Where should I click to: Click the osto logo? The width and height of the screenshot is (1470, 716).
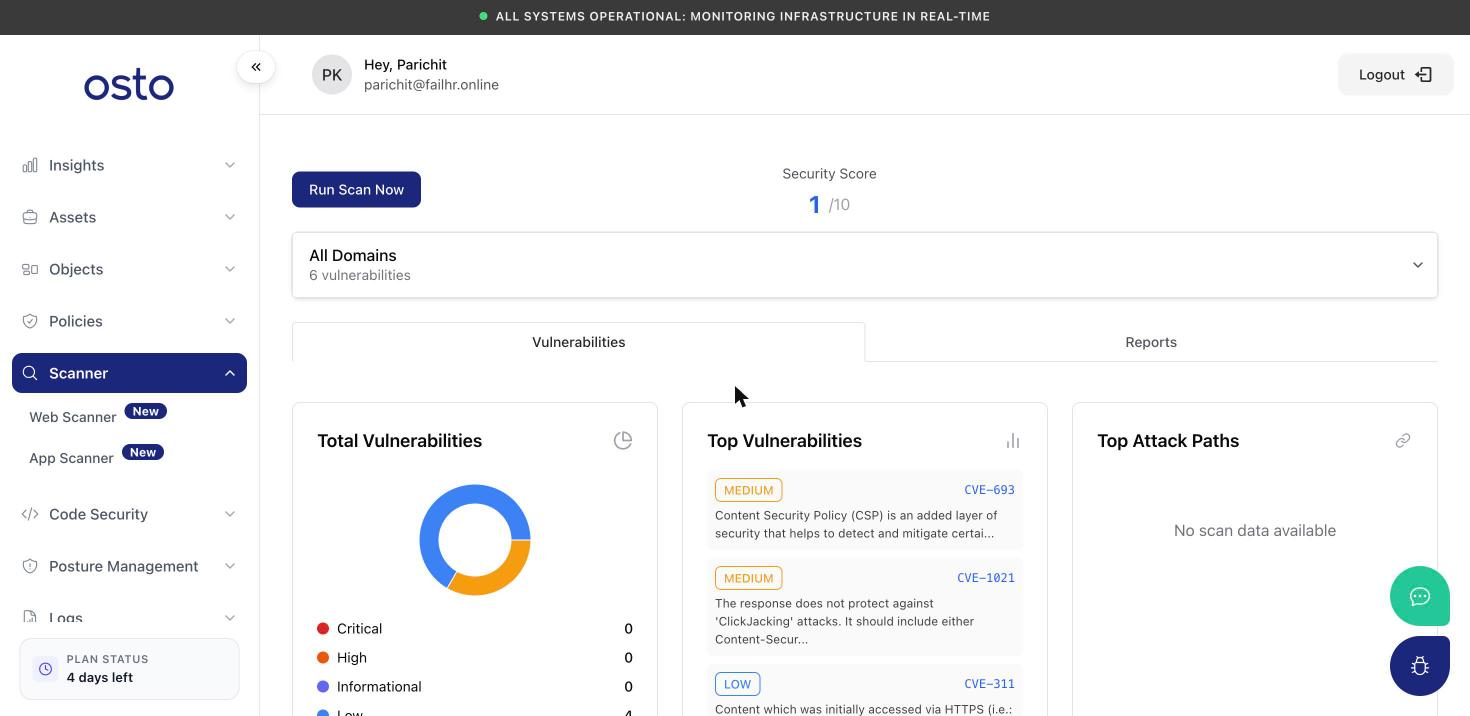[x=129, y=86]
